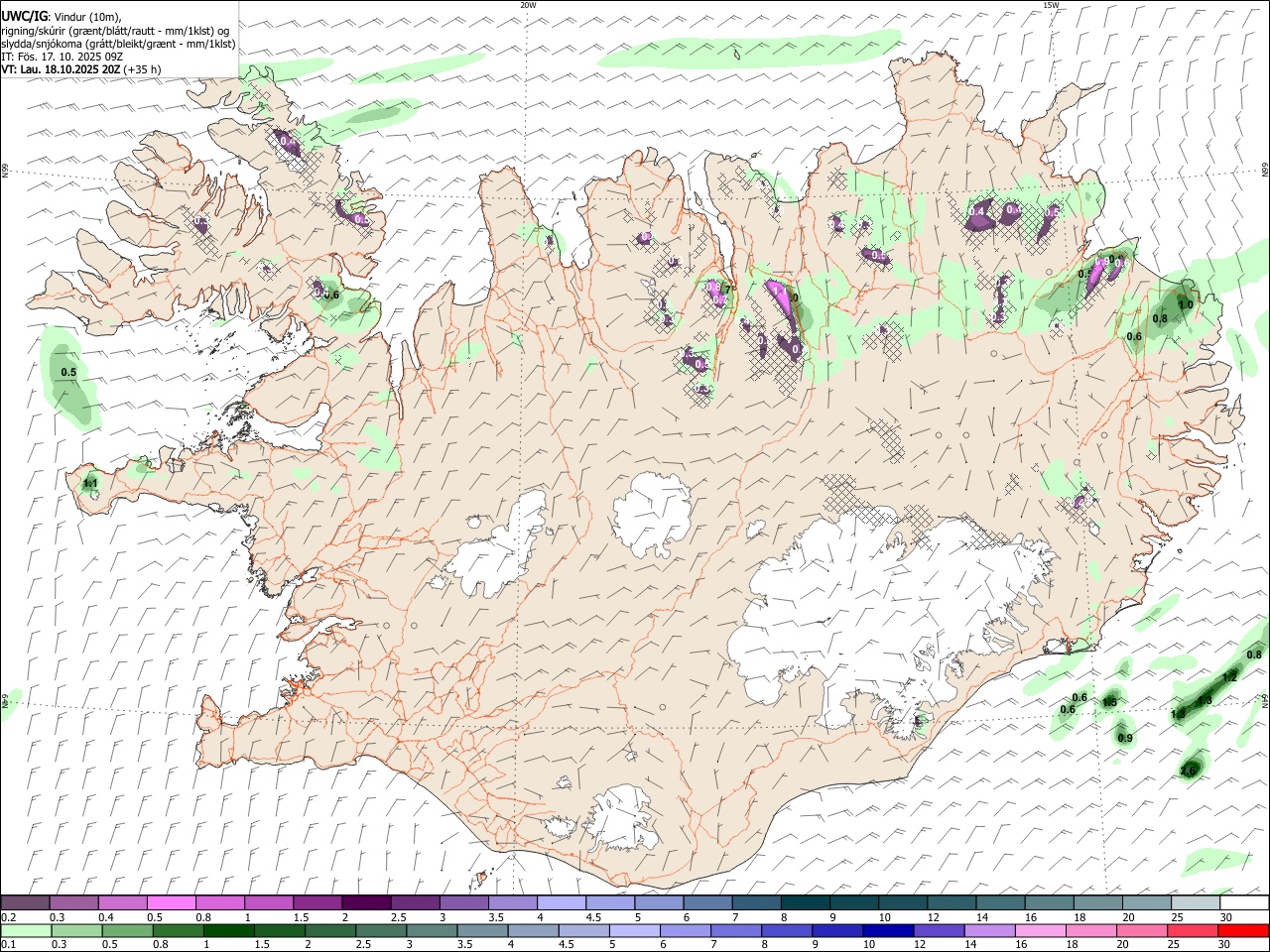Click the '15W' longitude label on the top edge

click(x=1051, y=5)
